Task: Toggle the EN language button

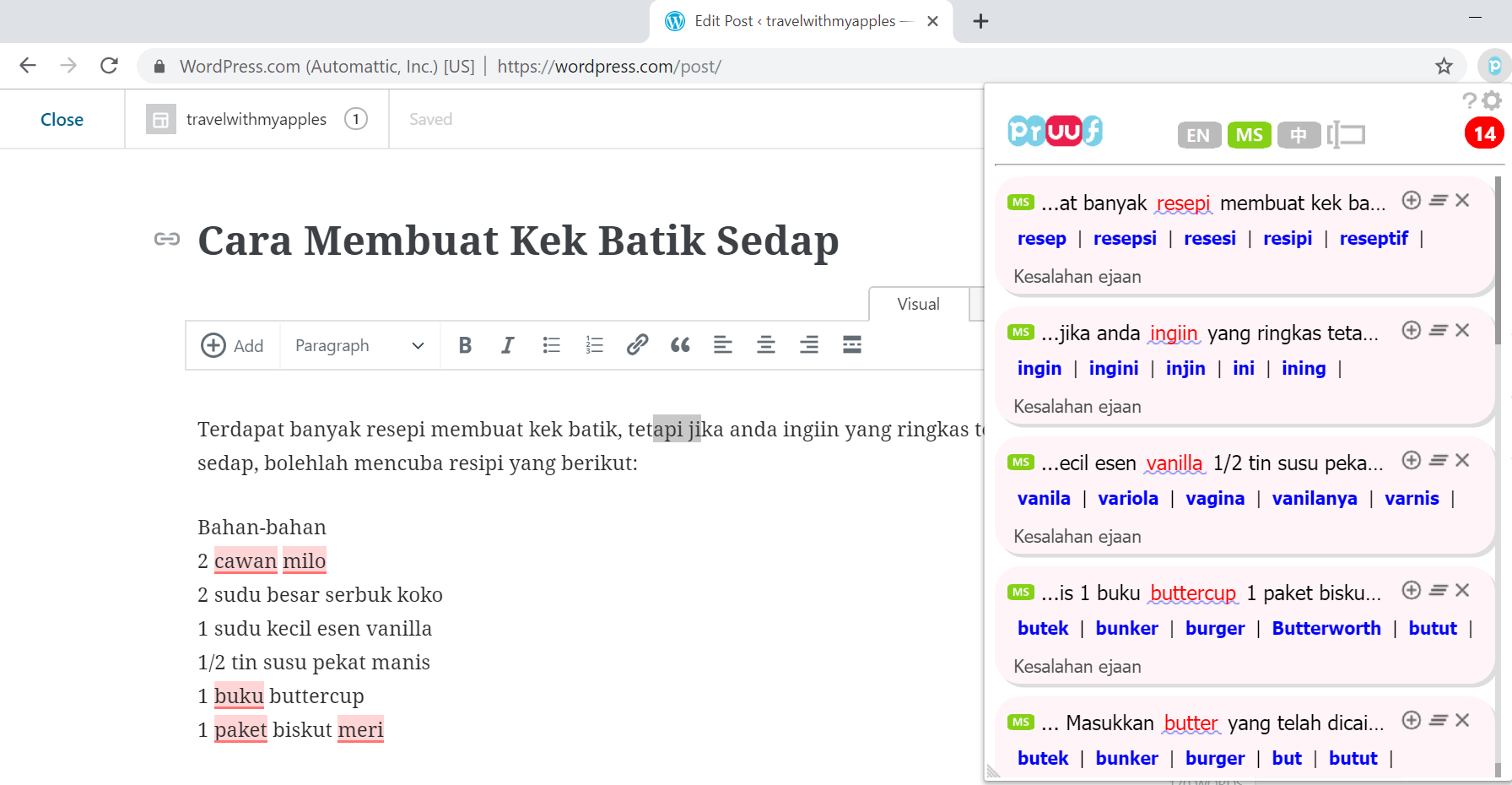Action: pyautogui.click(x=1199, y=135)
